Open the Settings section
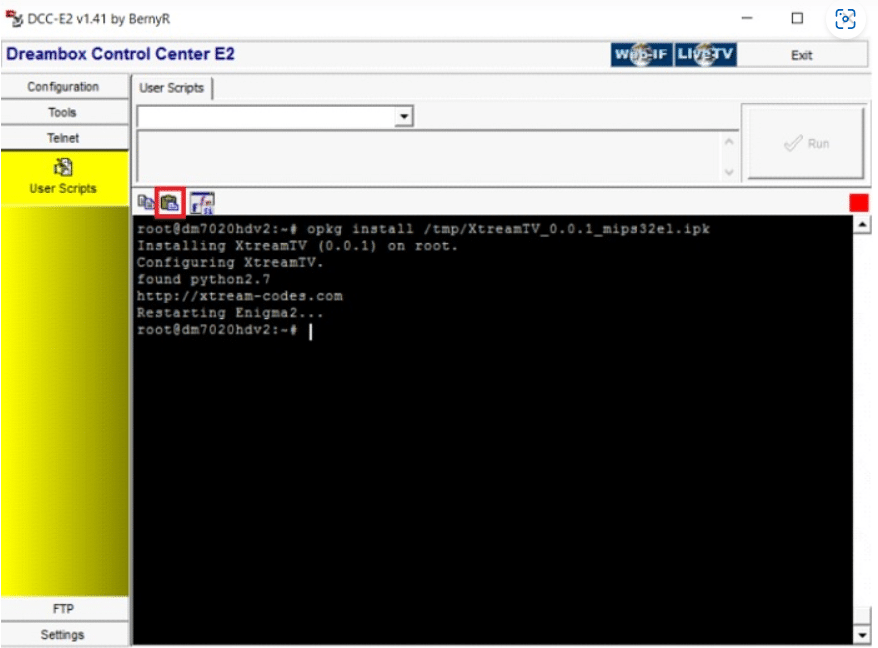This screenshot has height=648, width=878. click(64, 635)
